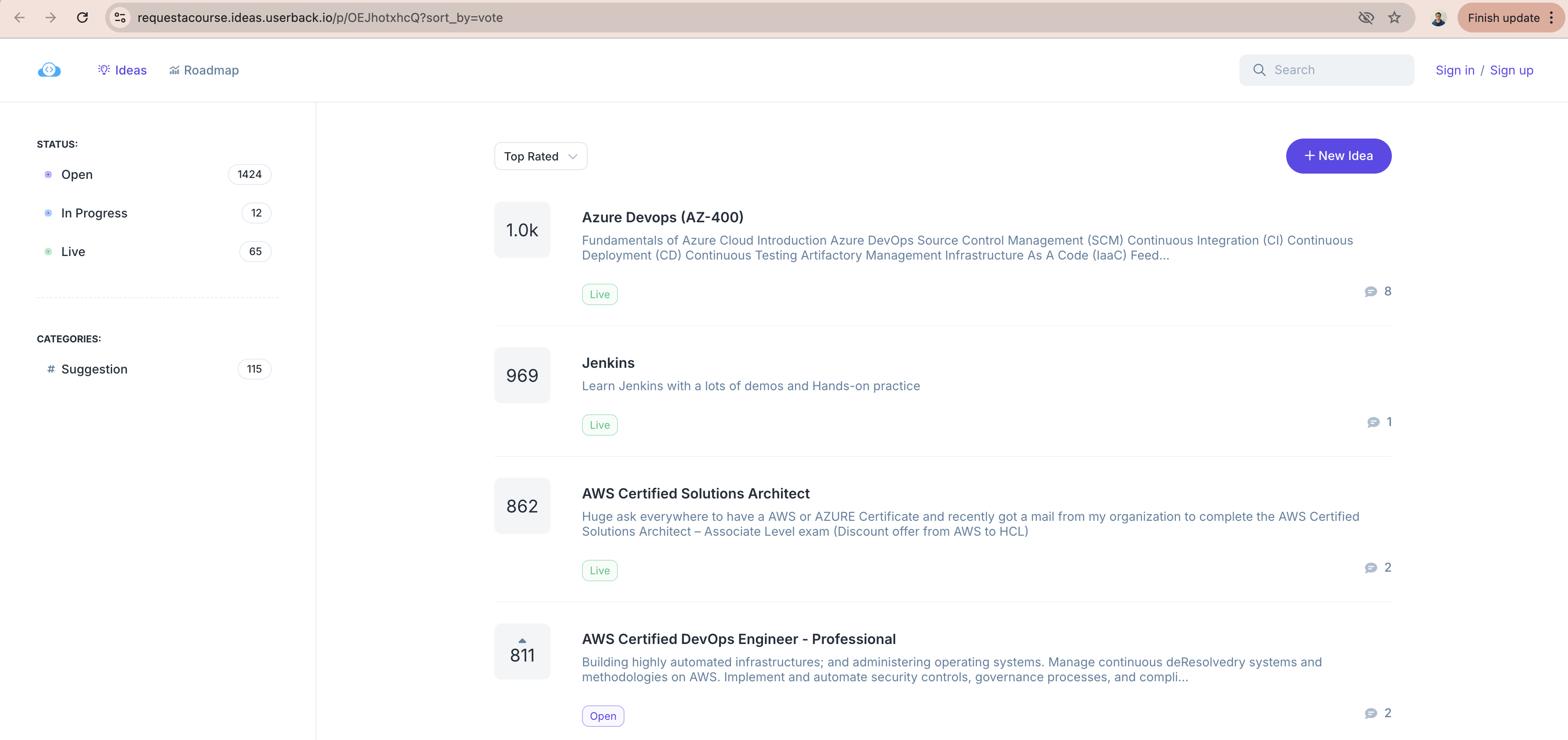The width and height of the screenshot is (1568, 740).
Task: Open Chrome three-dot menu
Action: pyautogui.click(x=1552, y=18)
